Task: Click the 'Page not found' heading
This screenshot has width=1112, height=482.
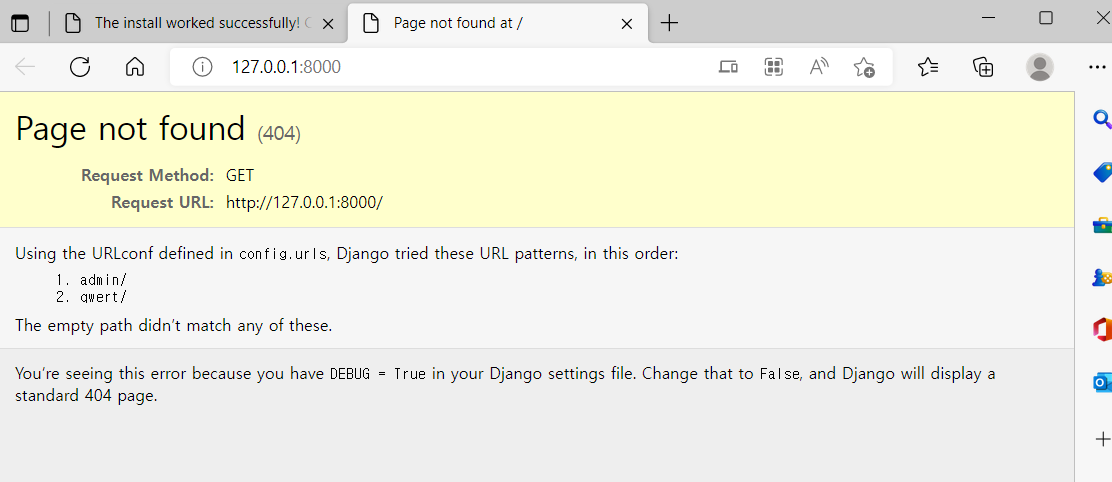Action: tap(130, 129)
